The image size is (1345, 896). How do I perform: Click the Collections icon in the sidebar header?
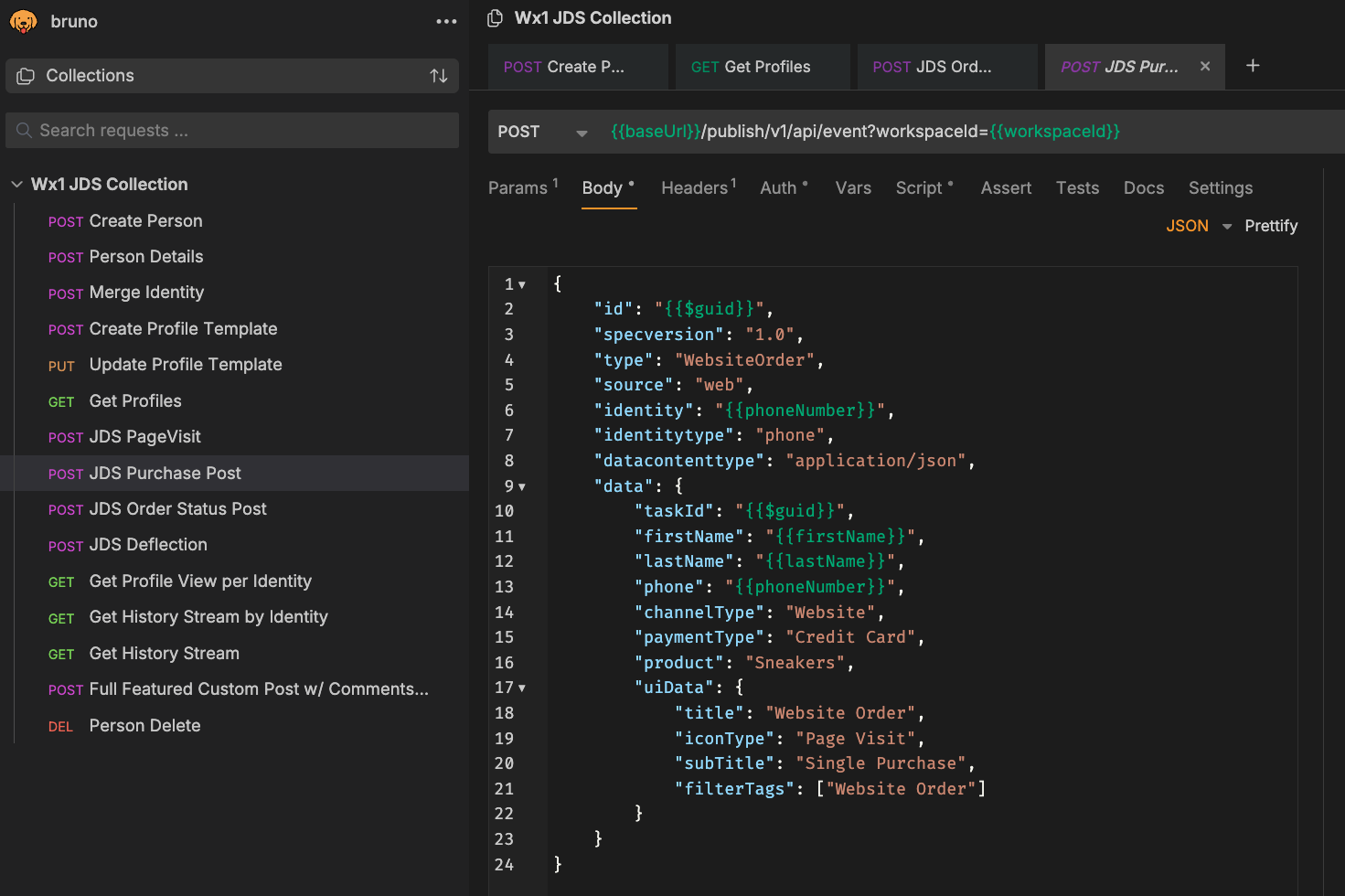[x=26, y=76]
